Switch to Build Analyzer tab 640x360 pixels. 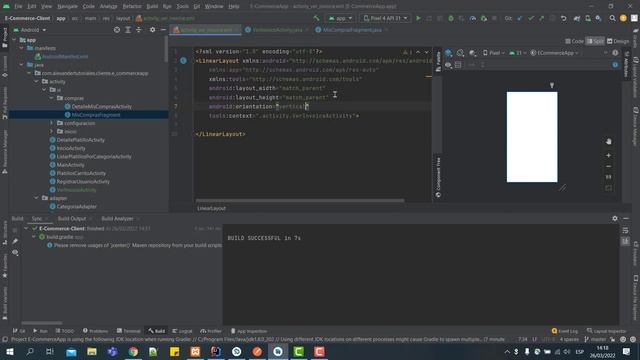(x=118, y=219)
